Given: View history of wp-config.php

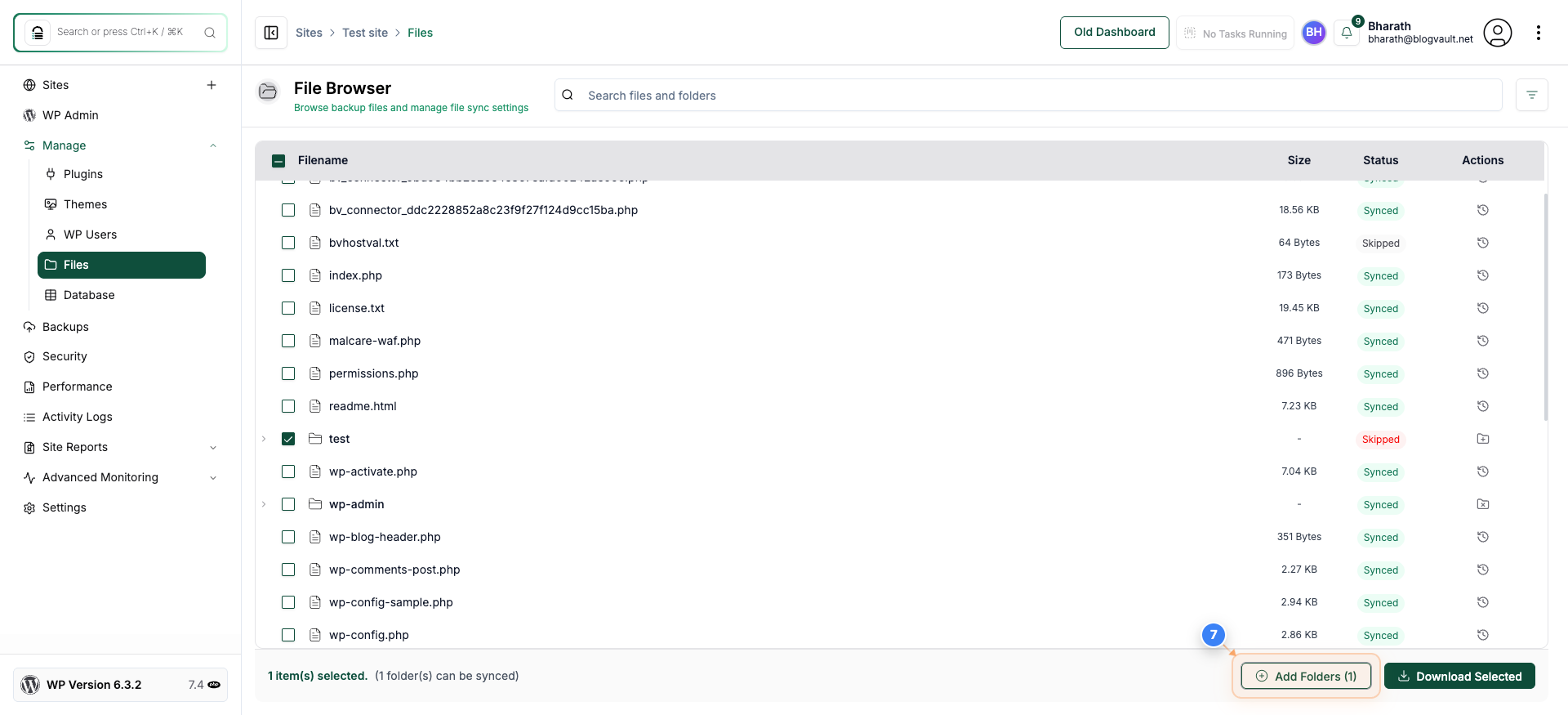Looking at the screenshot, I should (x=1483, y=635).
